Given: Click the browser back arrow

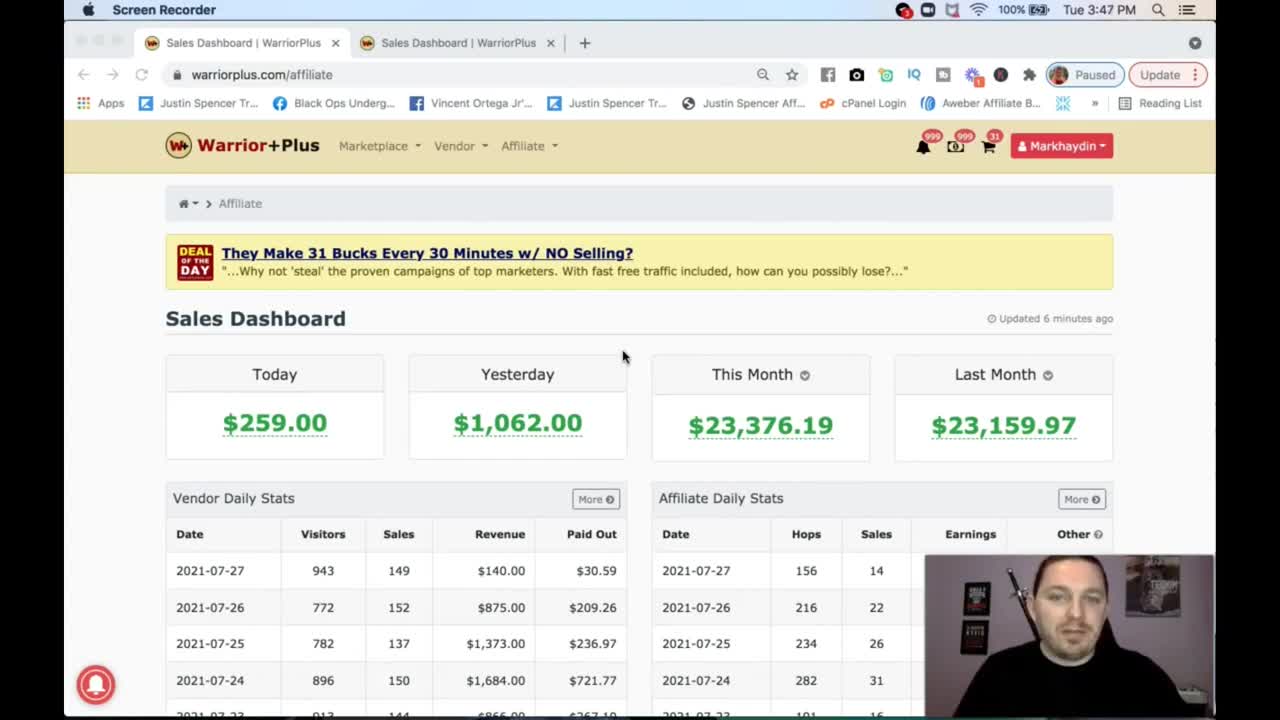Looking at the screenshot, I should pos(84,75).
